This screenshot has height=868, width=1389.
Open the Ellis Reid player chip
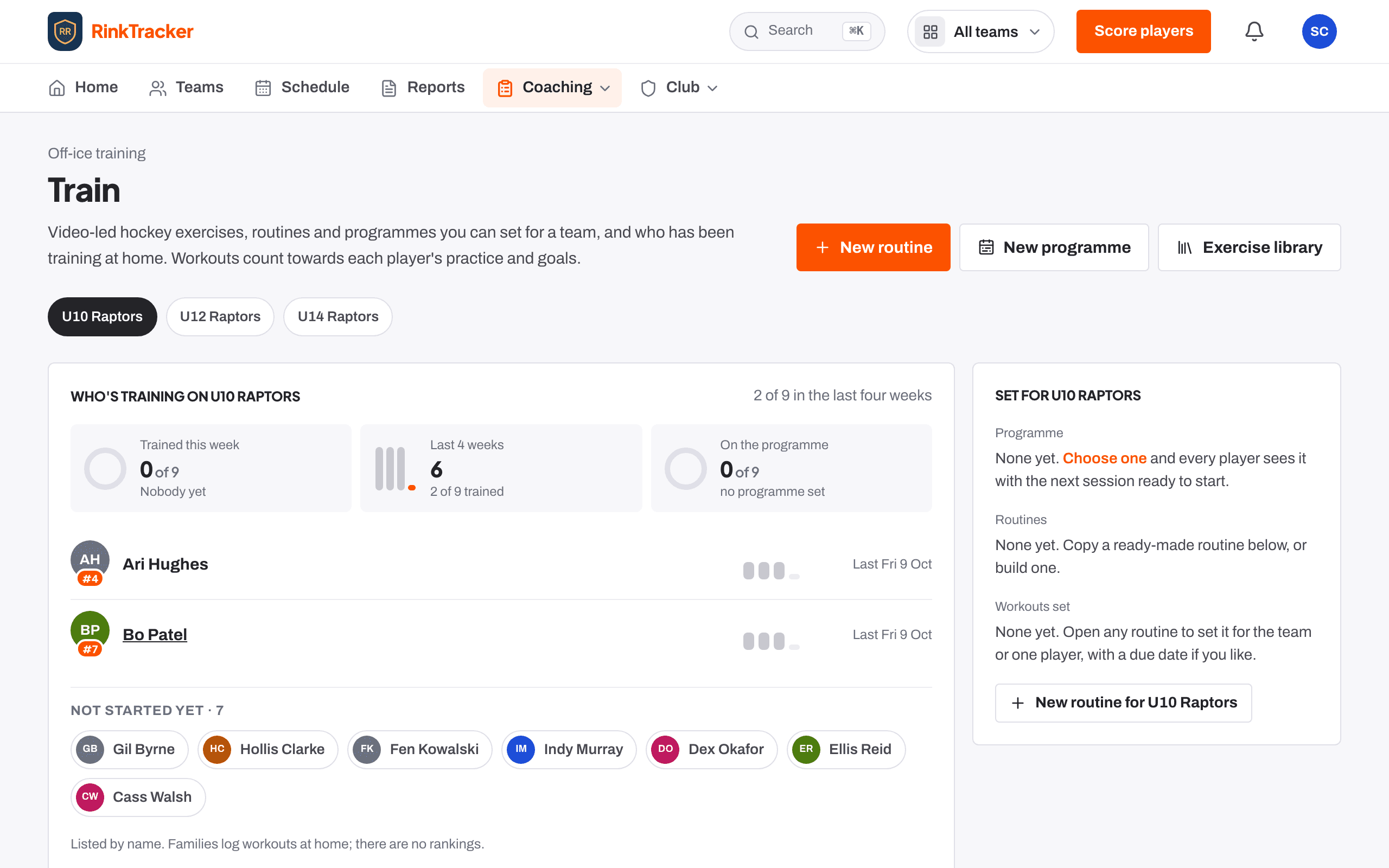tap(846, 749)
